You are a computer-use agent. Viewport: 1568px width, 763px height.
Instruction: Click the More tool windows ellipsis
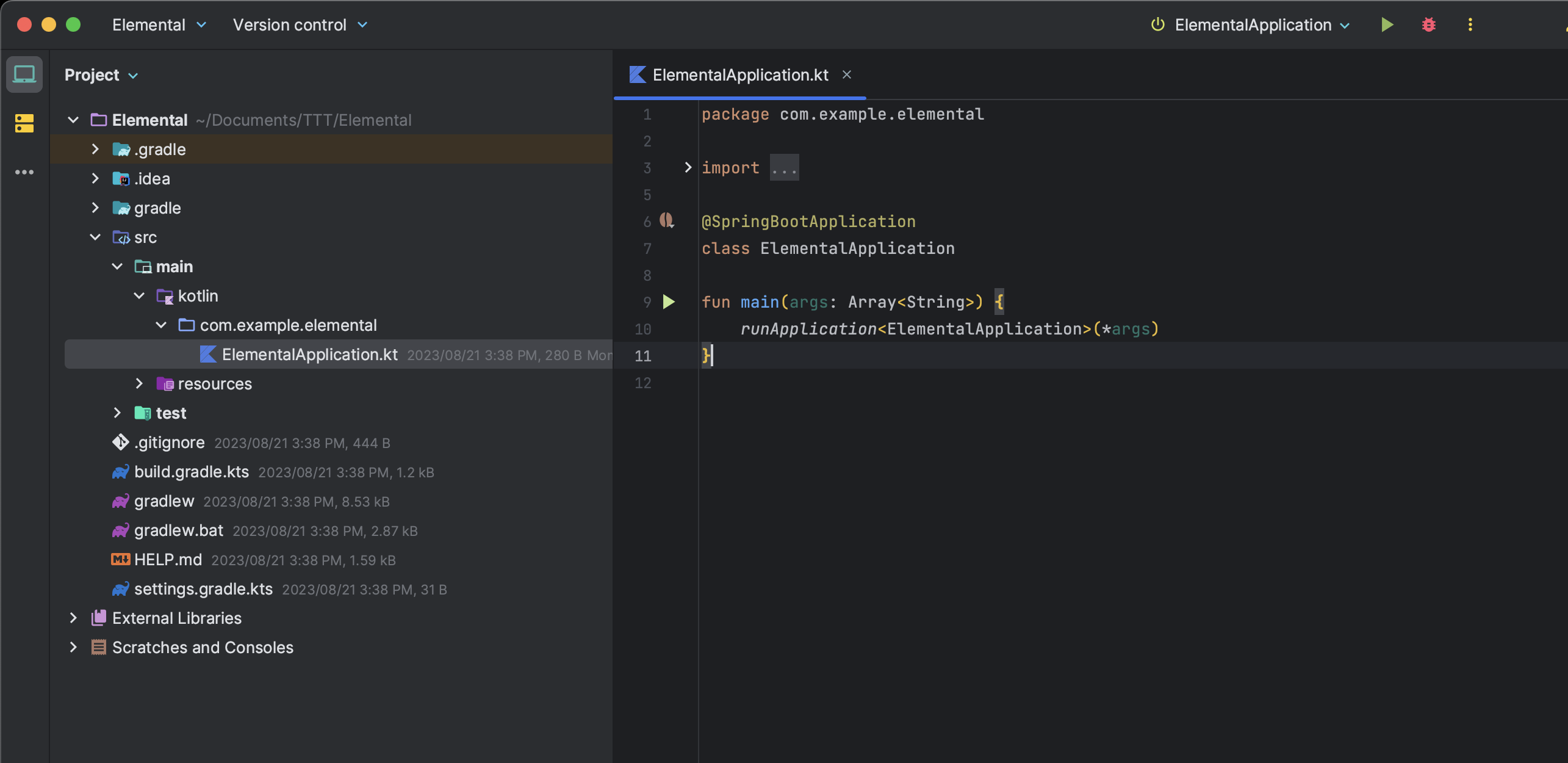[x=24, y=172]
